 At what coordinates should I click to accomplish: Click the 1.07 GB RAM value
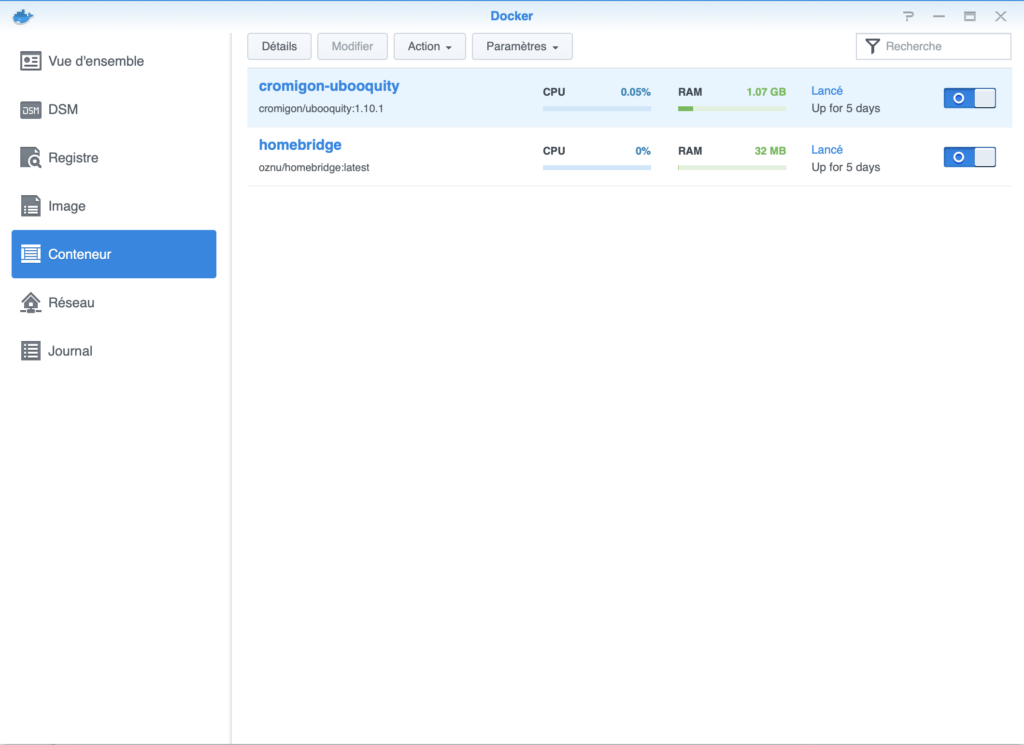[766, 92]
